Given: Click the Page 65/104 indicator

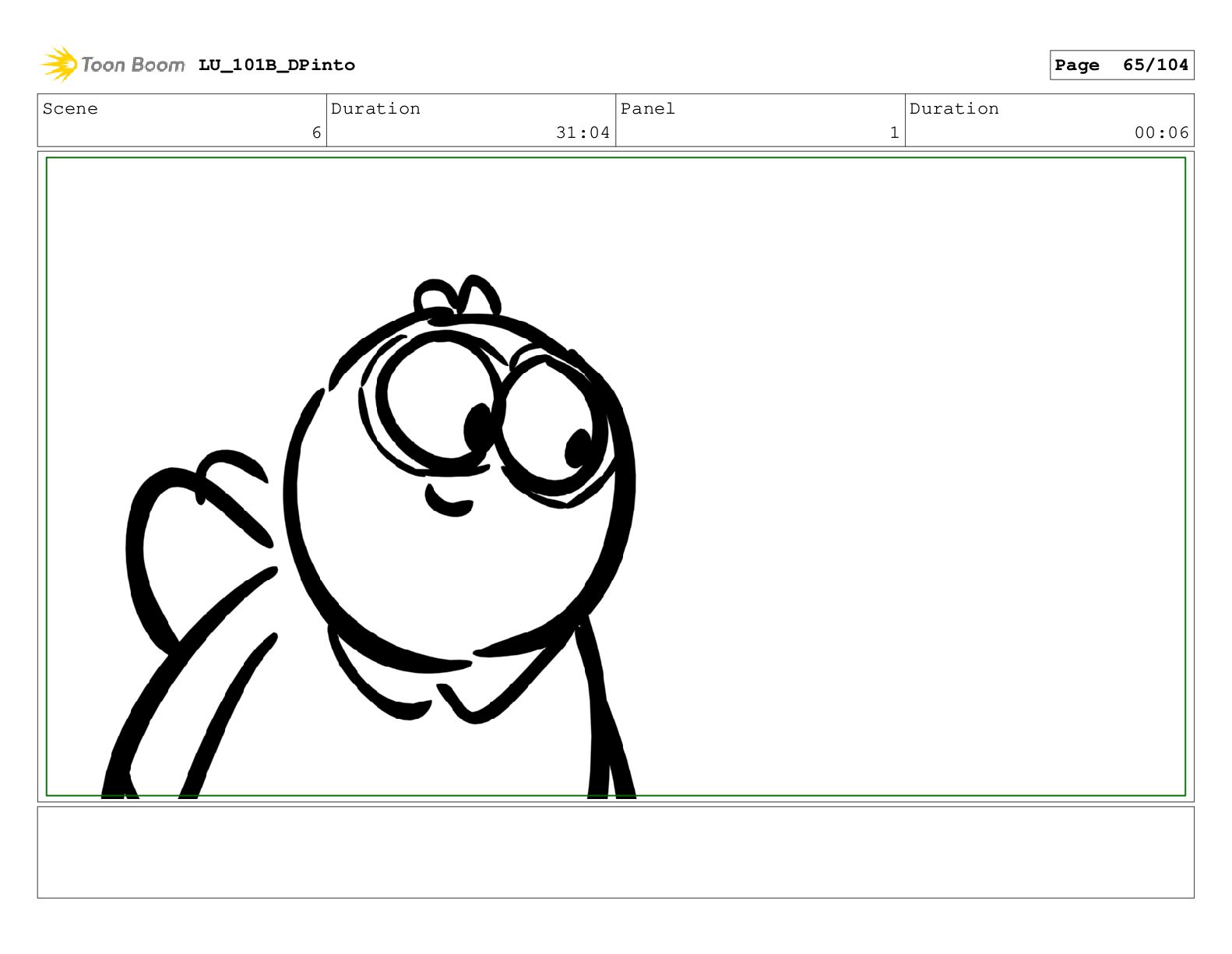Looking at the screenshot, I should (1121, 65).
